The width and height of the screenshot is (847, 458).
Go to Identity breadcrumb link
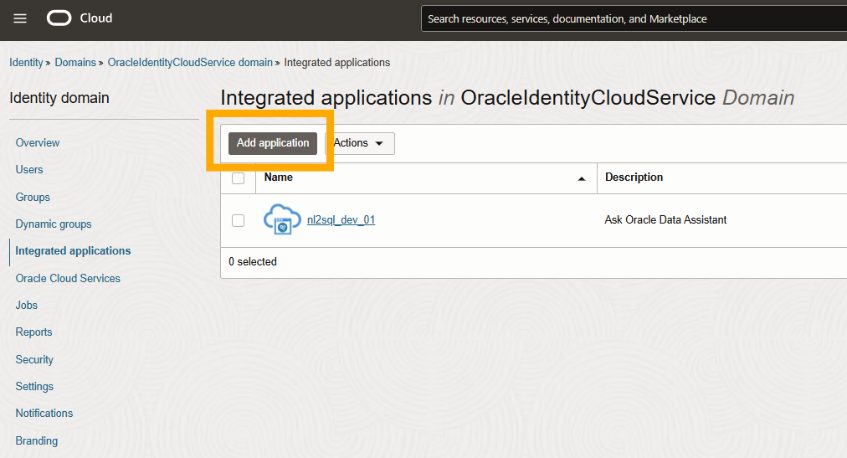(x=26, y=62)
